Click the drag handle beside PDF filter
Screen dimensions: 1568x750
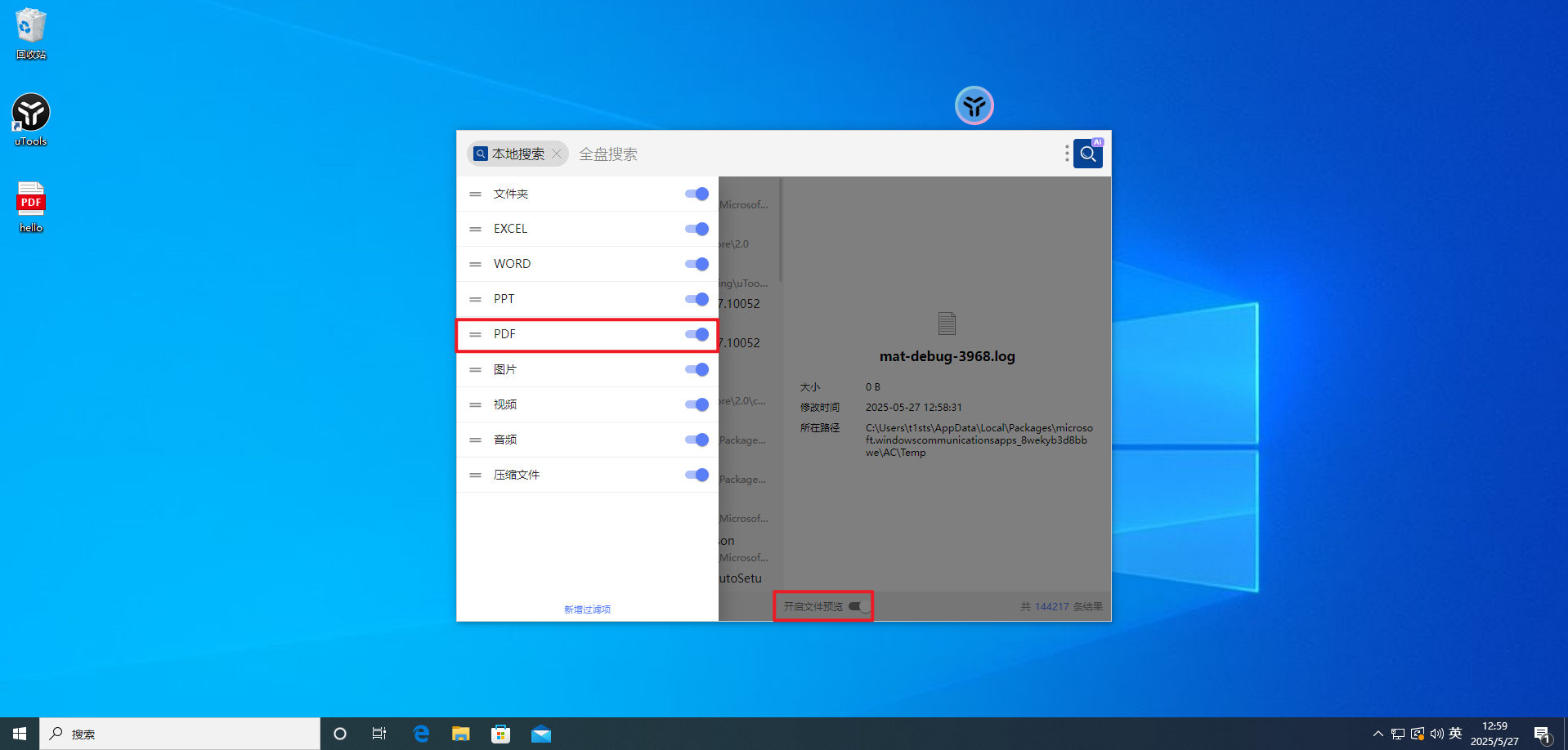coord(475,334)
